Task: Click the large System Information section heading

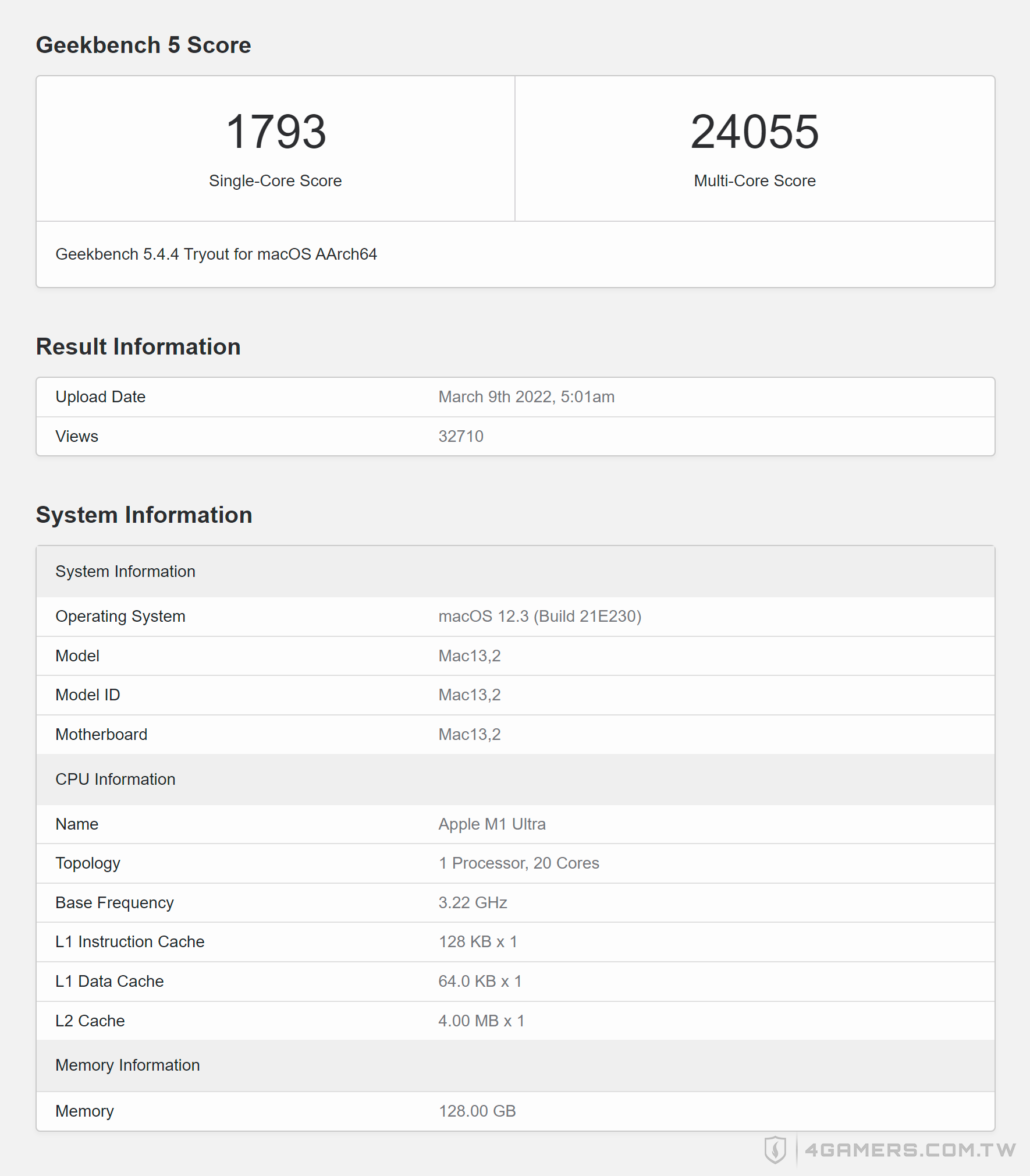Action: 144,515
